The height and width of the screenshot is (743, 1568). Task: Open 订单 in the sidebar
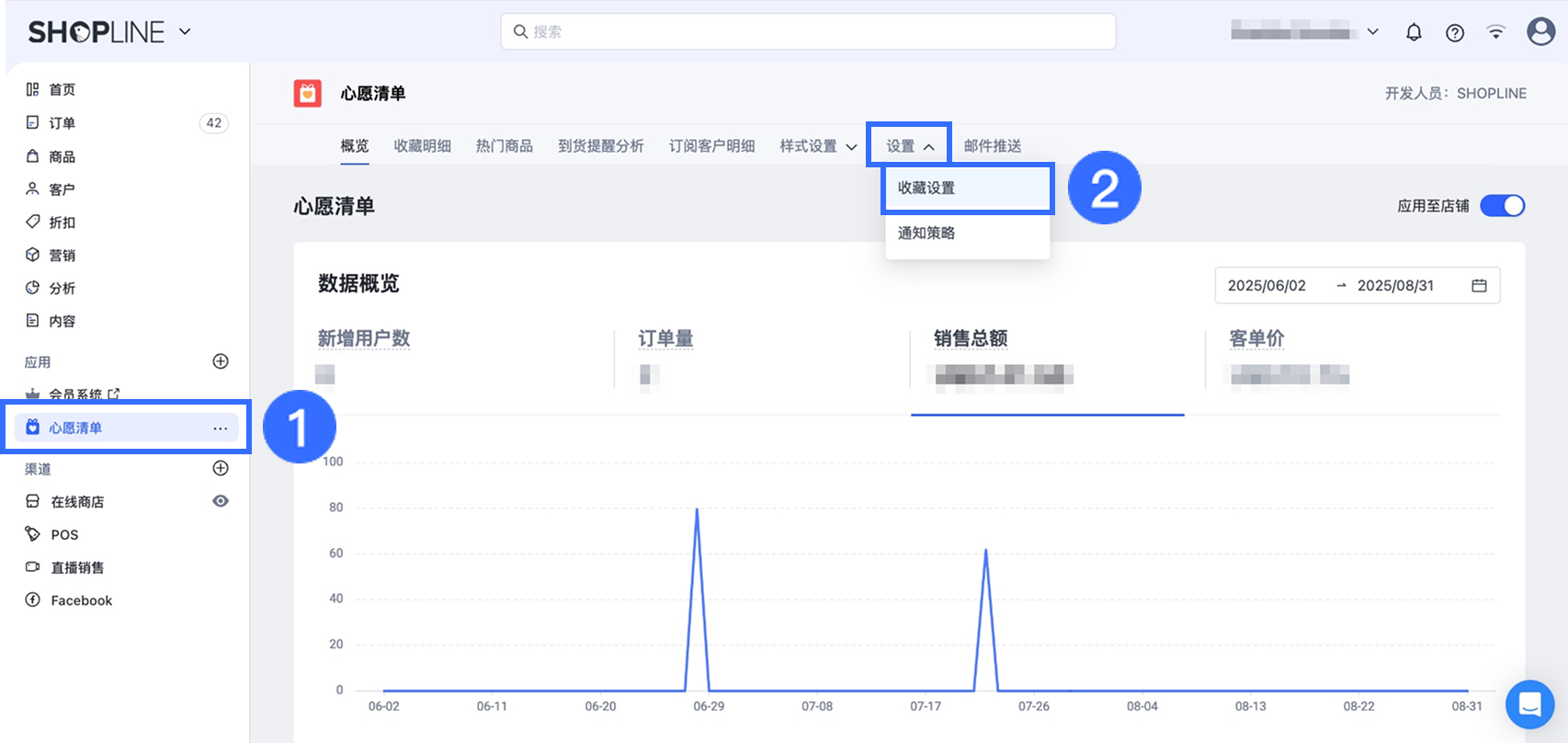click(x=62, y=123)
